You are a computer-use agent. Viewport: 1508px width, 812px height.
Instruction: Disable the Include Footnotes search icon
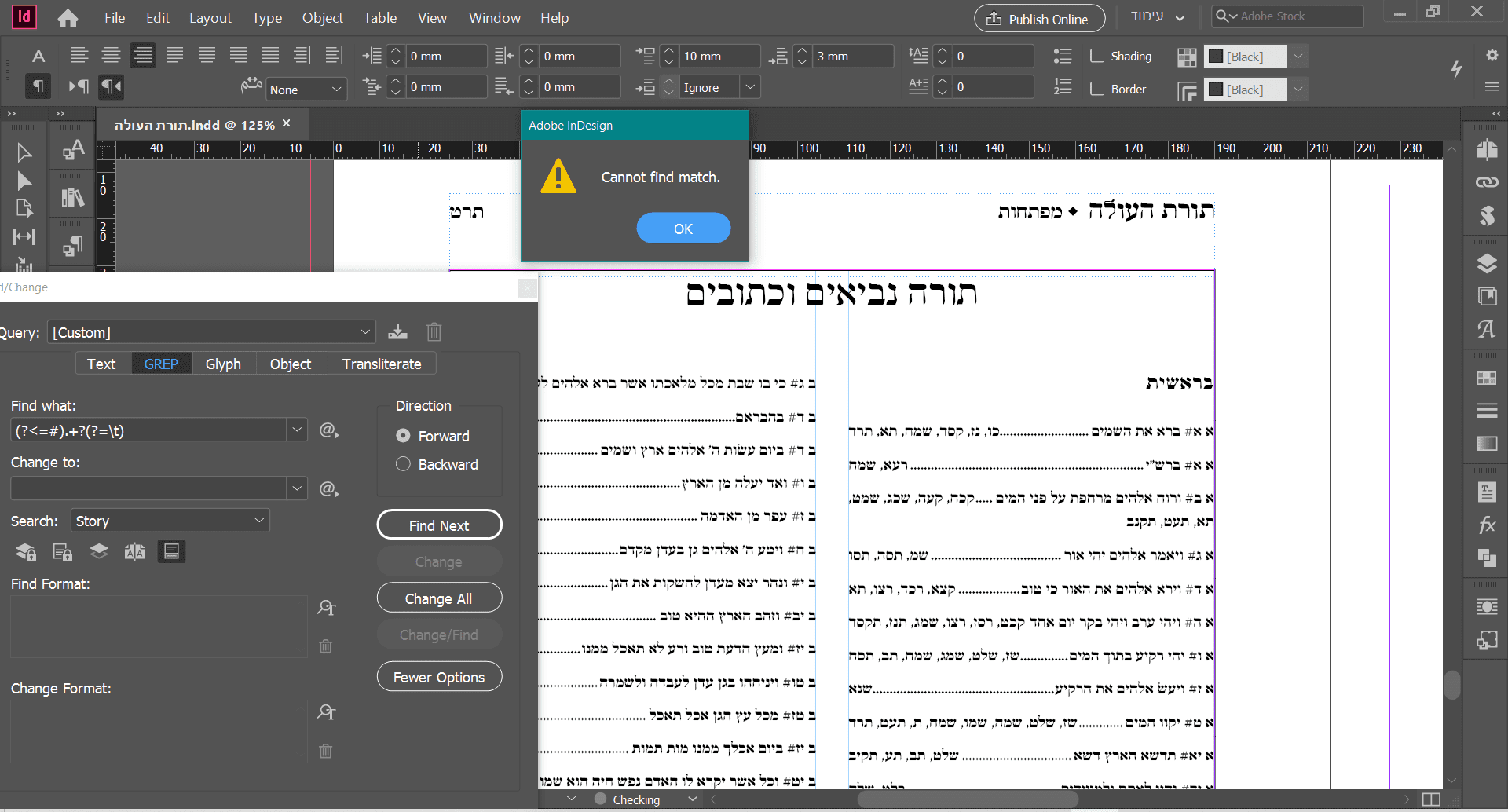171,551
